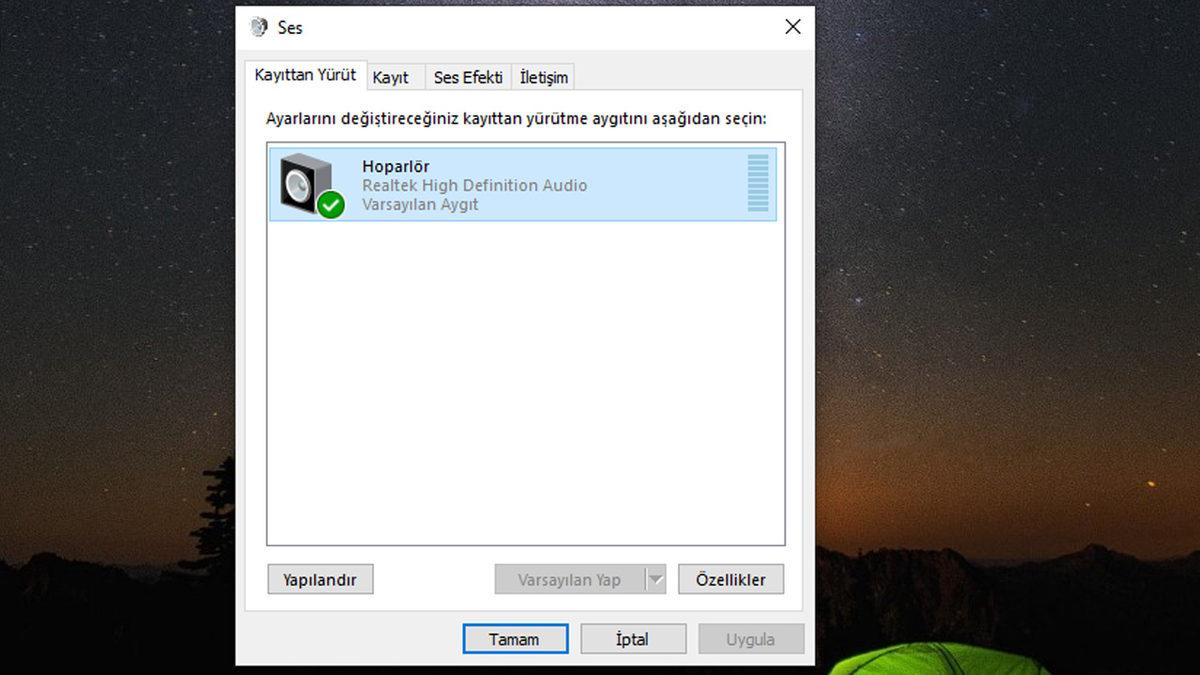This screenshot has width=1200, height=675.
Task: Open the Varsayılan Yap dropdown arrow
Action: (x=655, y=579)
